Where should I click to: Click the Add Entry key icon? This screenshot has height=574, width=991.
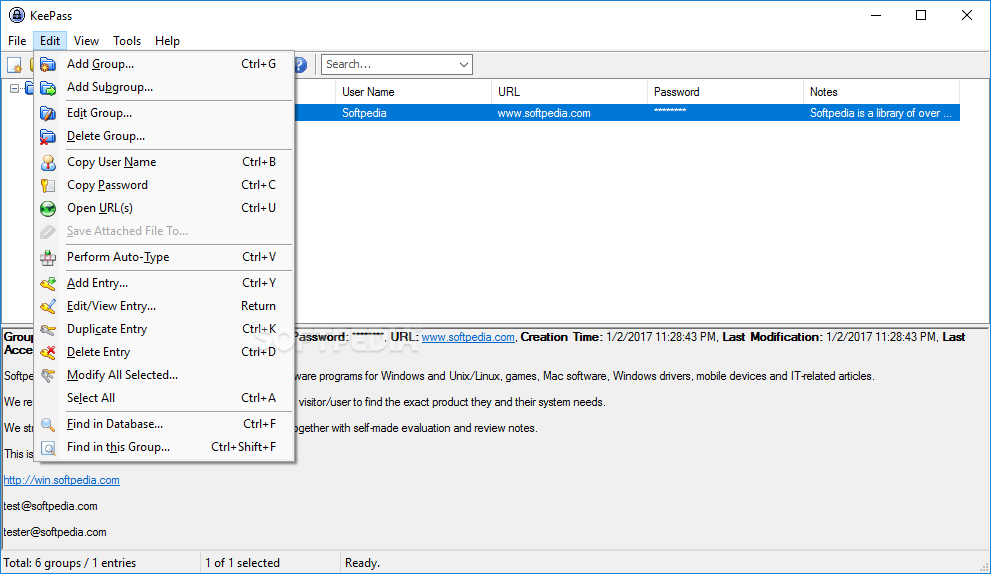tap(48, 283)
